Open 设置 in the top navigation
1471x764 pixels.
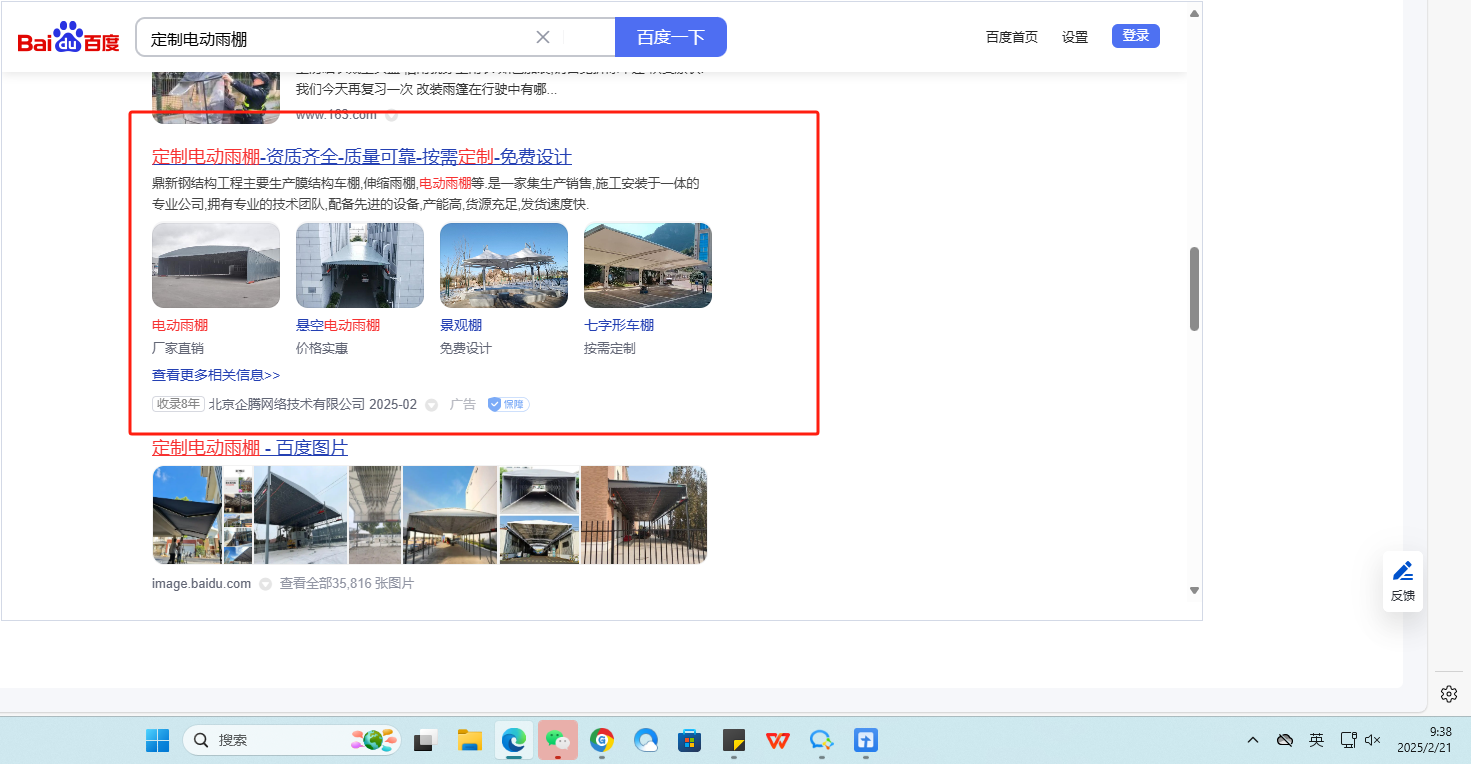tap(1075, 37)
